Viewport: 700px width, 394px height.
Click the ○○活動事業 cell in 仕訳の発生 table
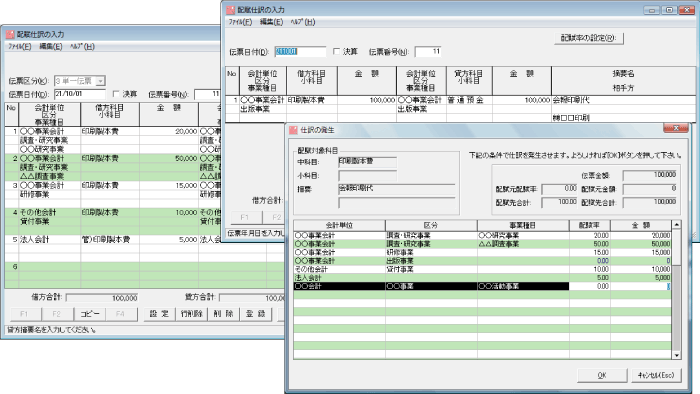[523, 286]
